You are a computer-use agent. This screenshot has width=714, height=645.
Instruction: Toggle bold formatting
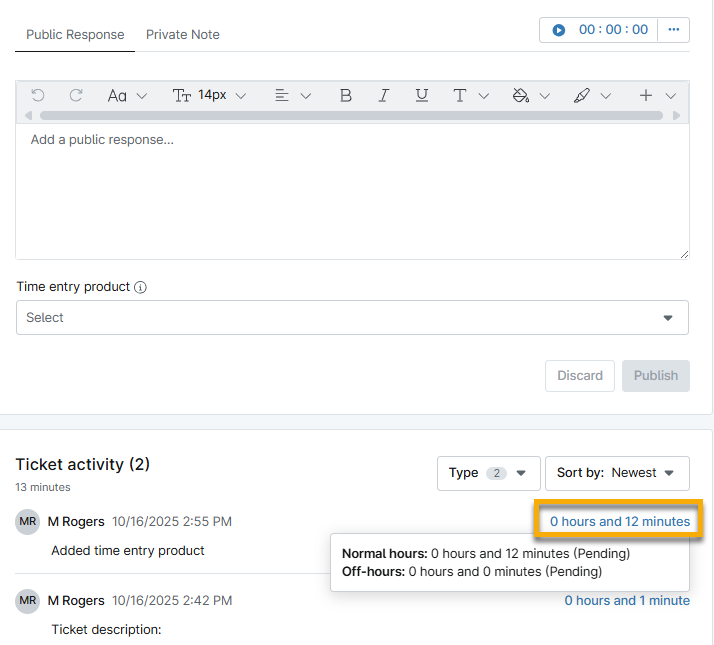[x=346, y=95]
